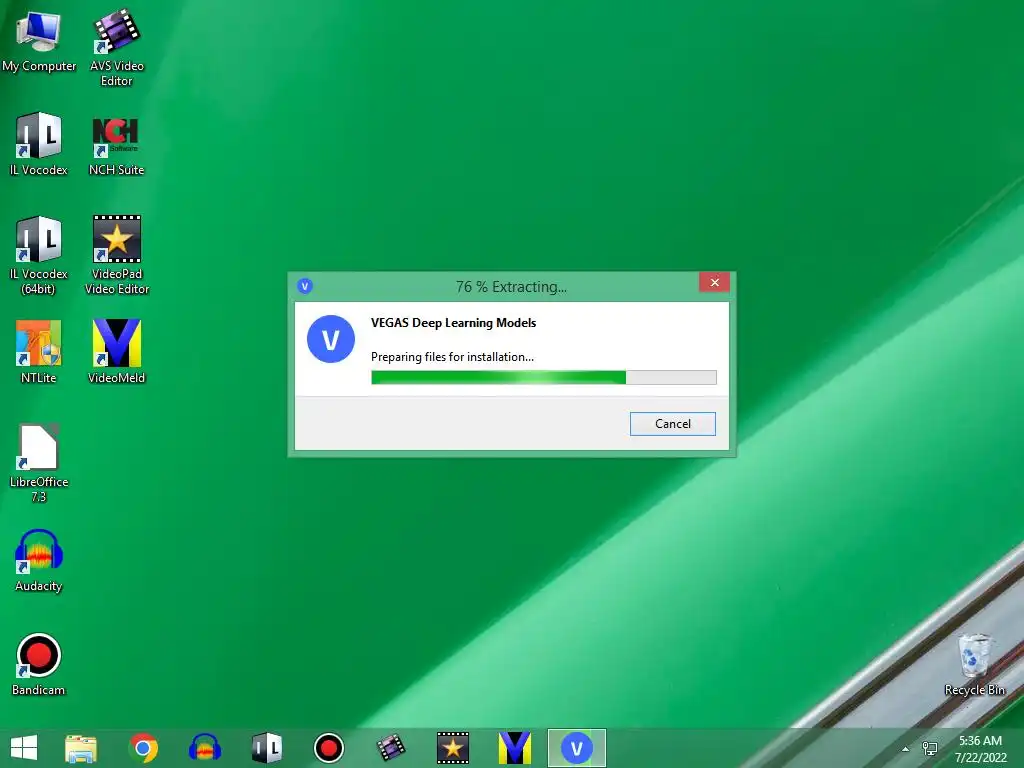Cancel the VEGAS Deep Learning Models extraction
Viewport: 1024px width, 768px height.
coord(673,424)
